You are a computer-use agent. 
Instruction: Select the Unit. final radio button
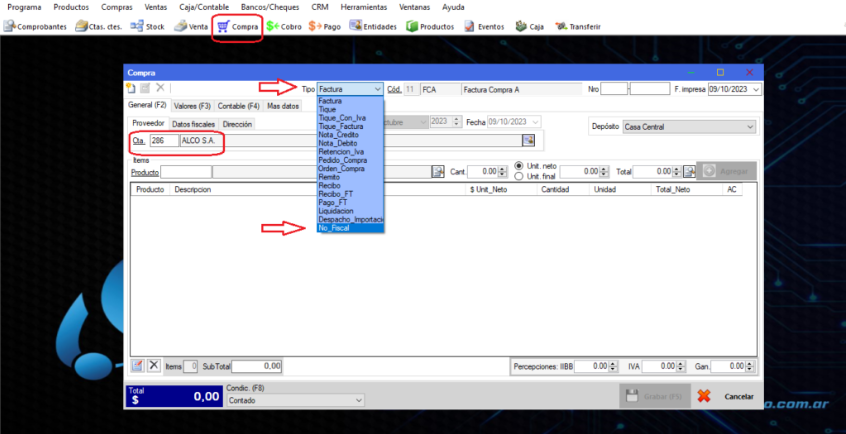coord(519,176)
